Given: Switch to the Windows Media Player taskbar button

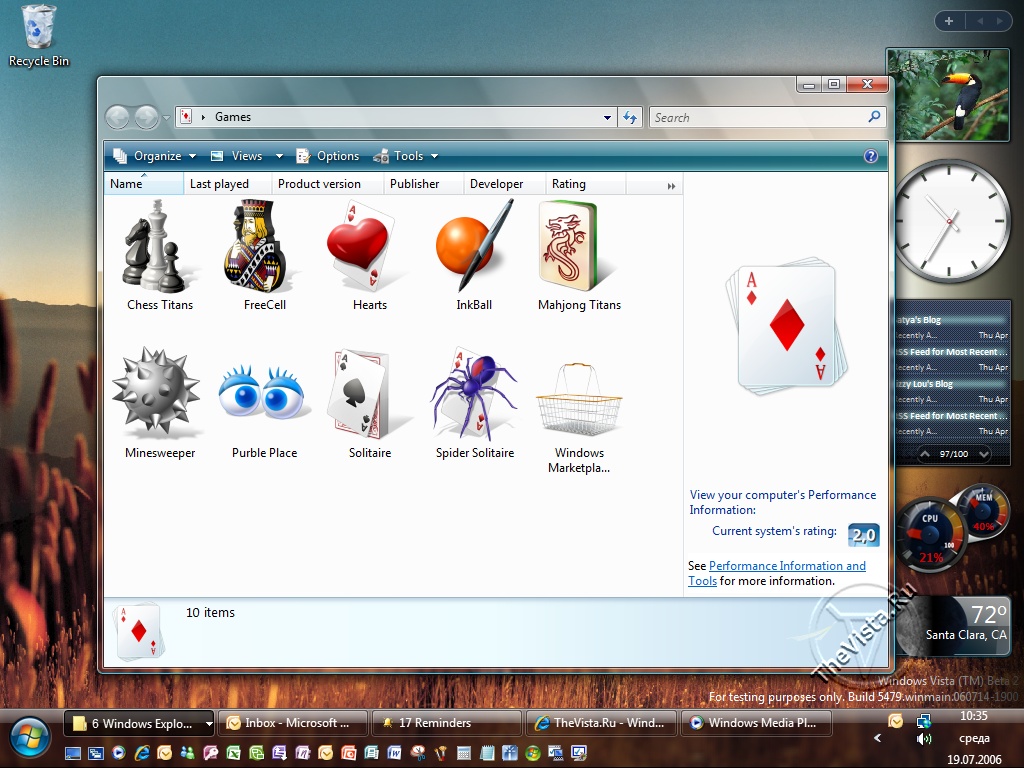Looking at the screenshot, I should click(756, 723).
